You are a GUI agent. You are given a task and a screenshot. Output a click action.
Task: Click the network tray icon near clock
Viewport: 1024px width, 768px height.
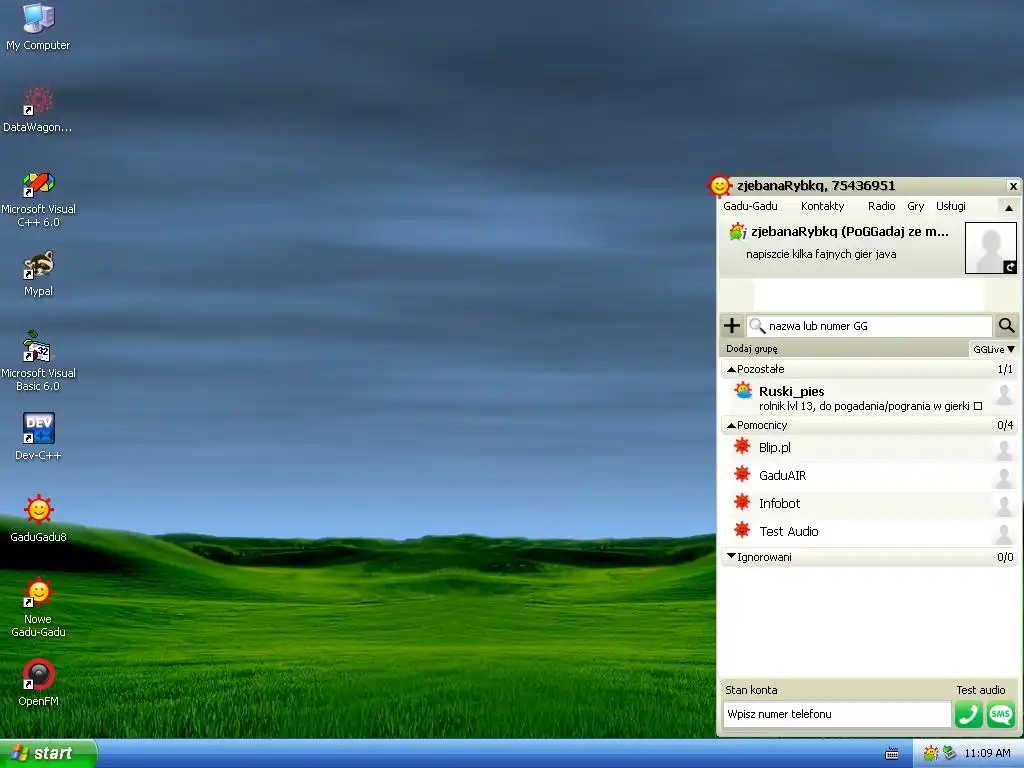(x=950, y=754)
